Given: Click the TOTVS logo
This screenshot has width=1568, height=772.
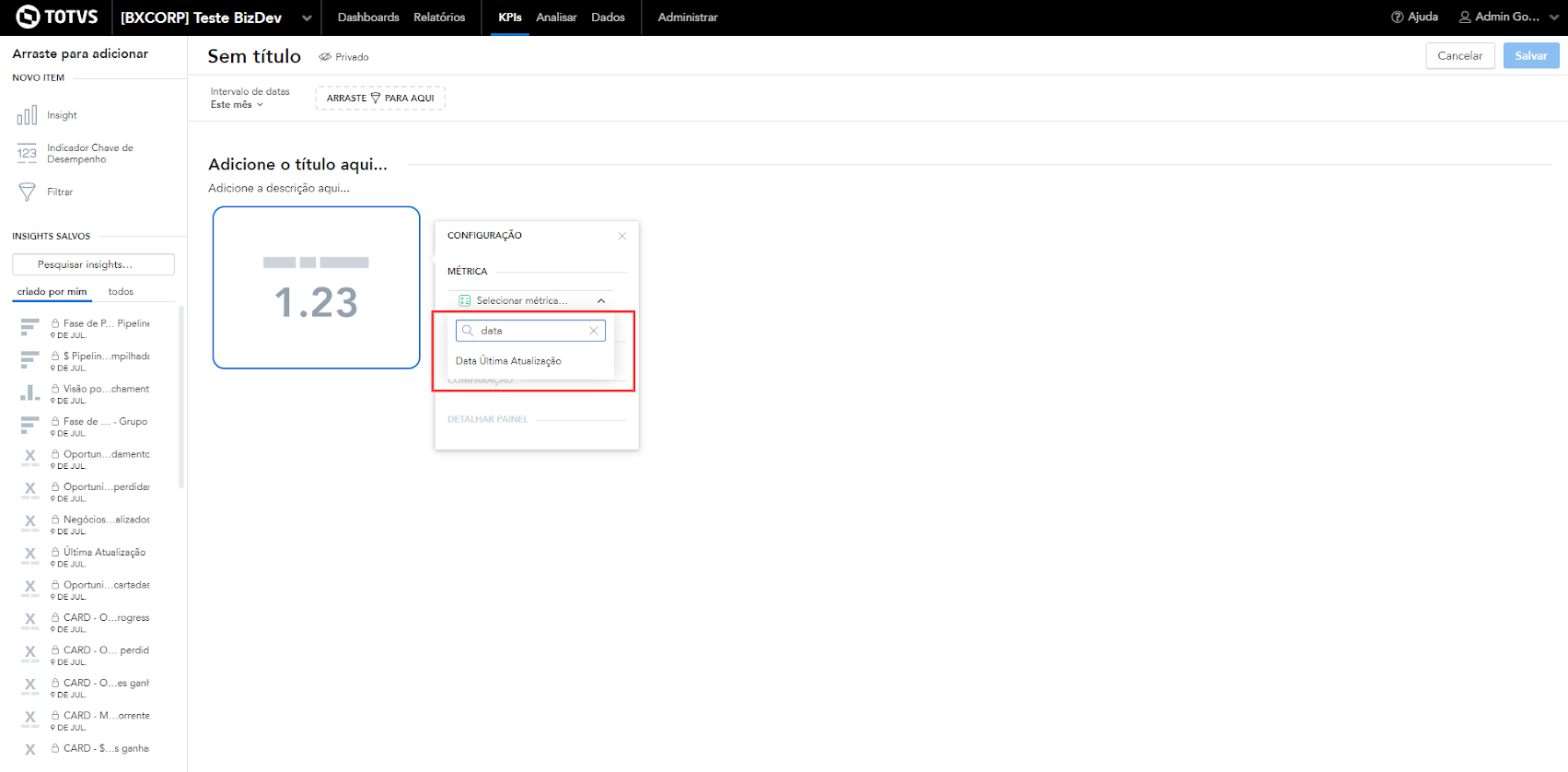Looking at the screenshot, I should click(57, 17).
